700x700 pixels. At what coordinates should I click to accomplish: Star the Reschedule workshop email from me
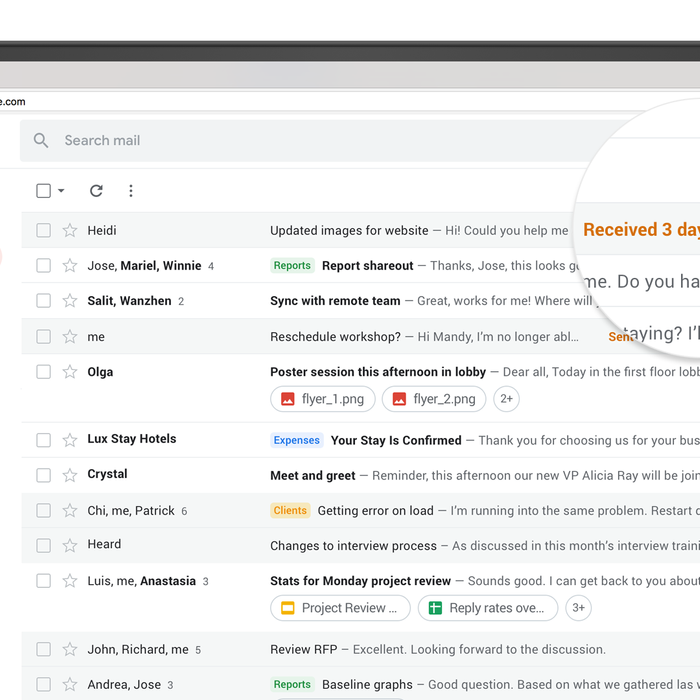click(x=70, y=337)
